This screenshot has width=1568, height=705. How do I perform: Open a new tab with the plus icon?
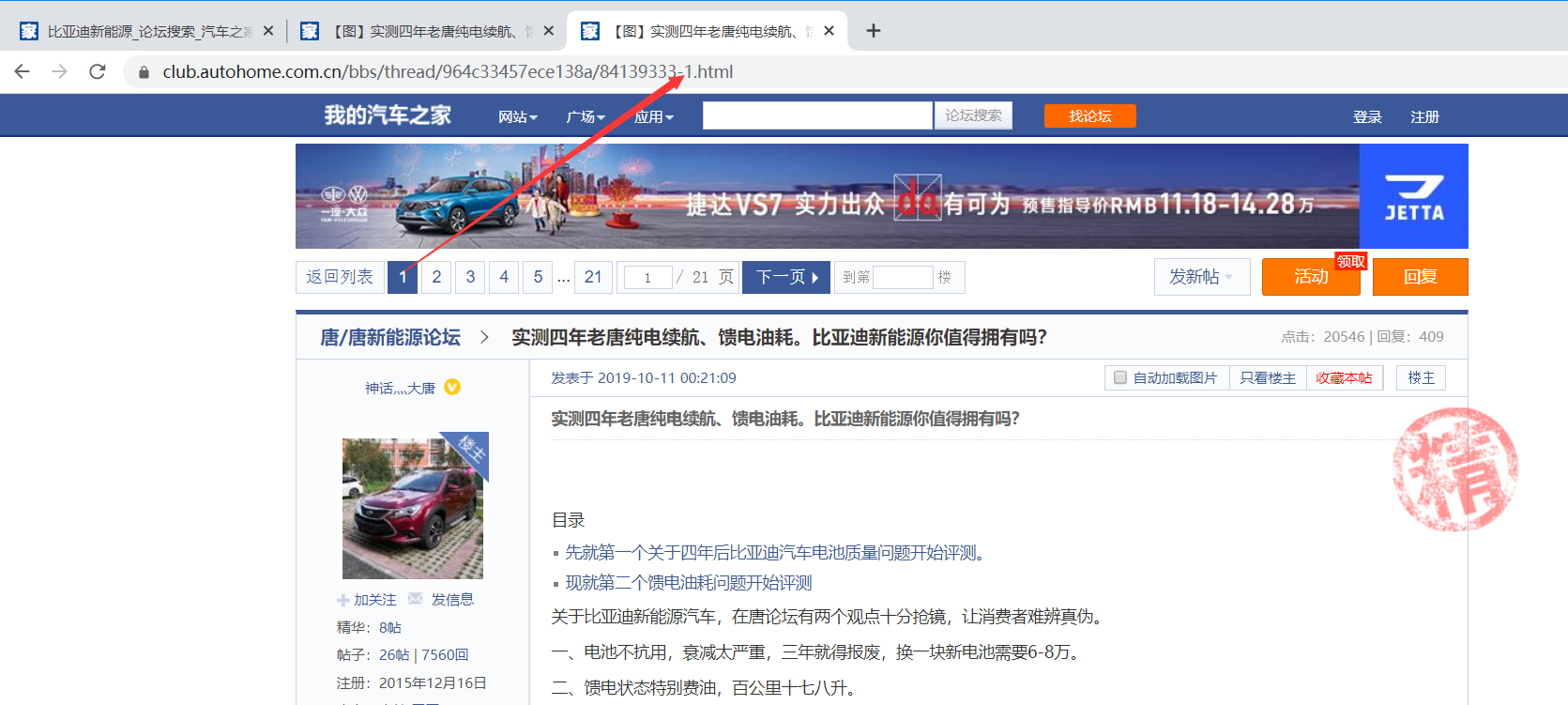click(874, 31)
